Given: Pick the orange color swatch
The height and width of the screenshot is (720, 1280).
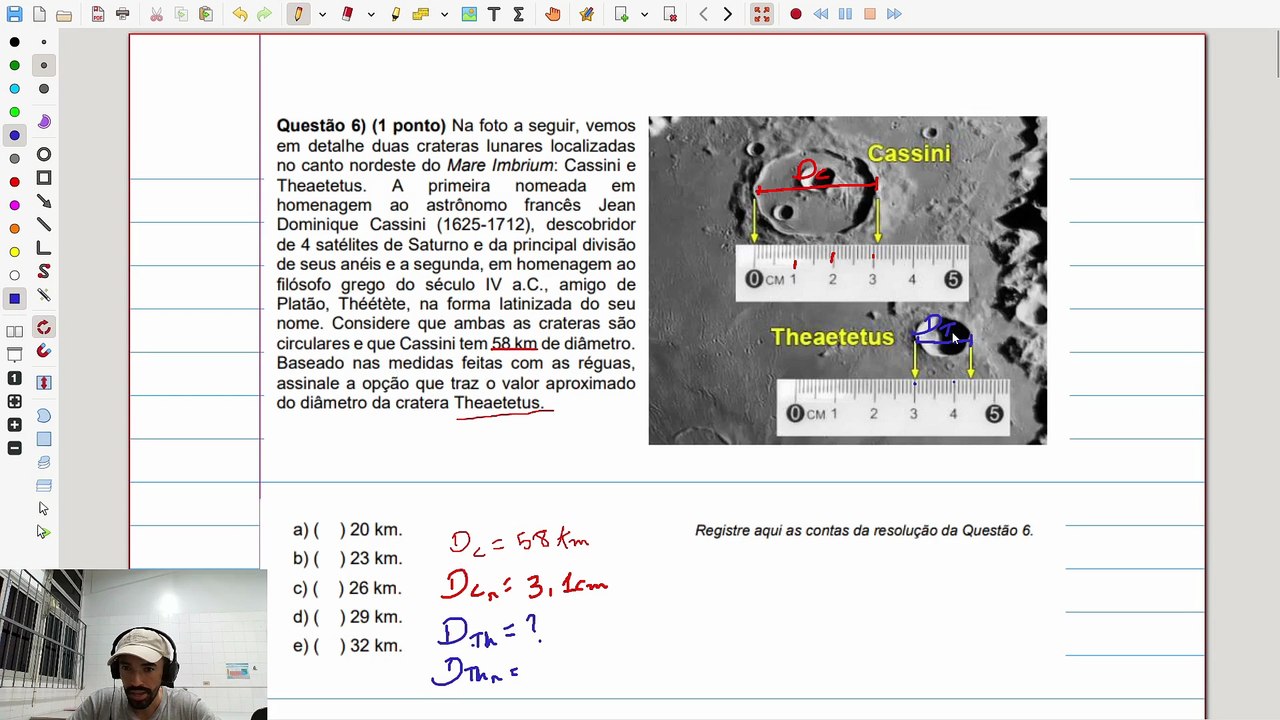Looking at the screenshot, I should click(14, 228).
